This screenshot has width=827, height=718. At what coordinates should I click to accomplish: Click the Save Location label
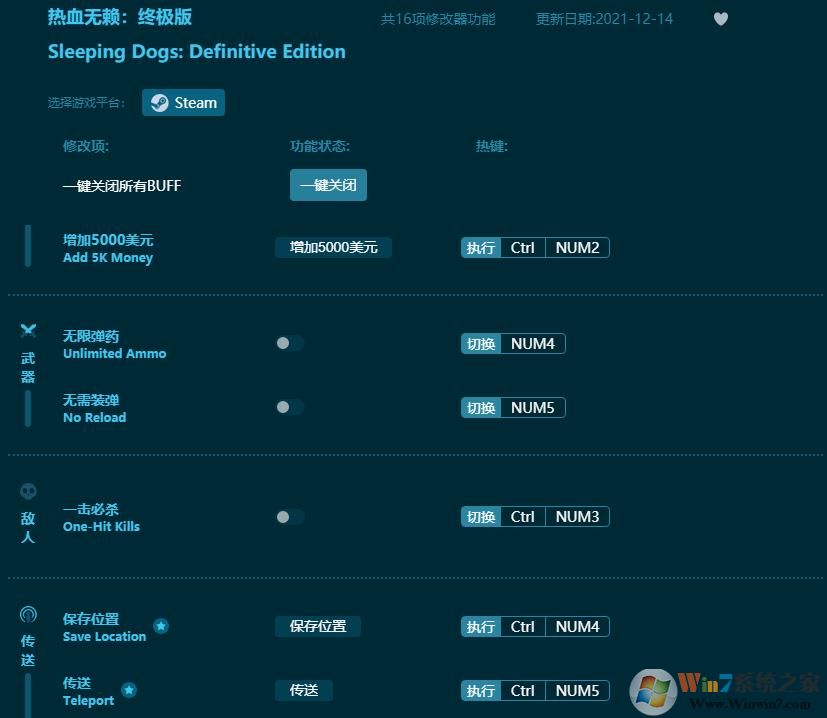(x=104, y=637)
